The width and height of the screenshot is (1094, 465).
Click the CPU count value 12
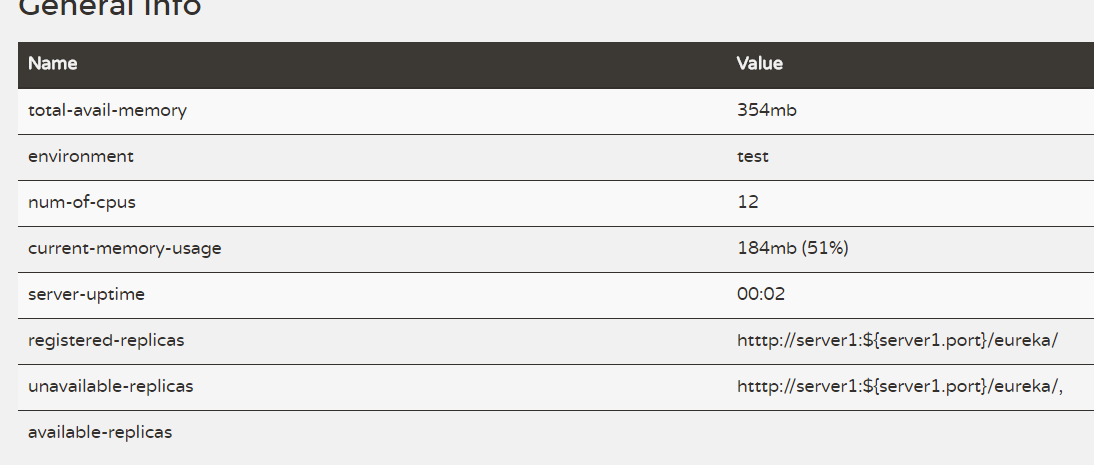[x=747, y=203]
